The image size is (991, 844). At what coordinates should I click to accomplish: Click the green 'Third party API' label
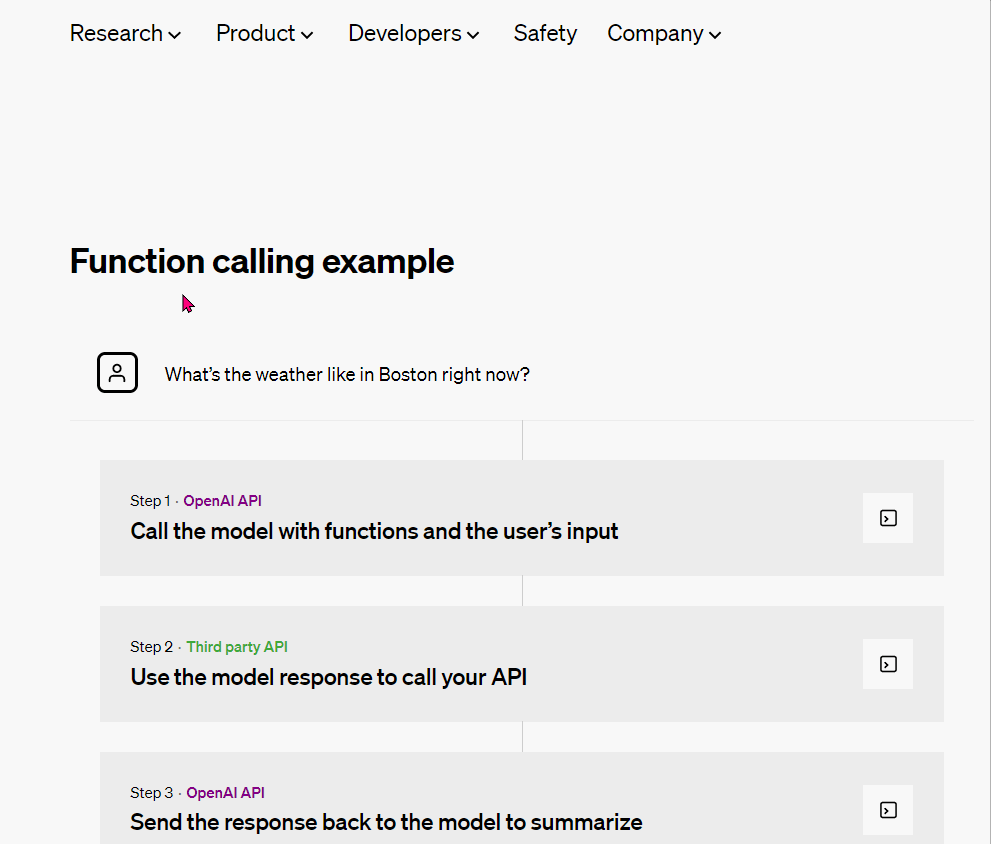pos(237,647)
